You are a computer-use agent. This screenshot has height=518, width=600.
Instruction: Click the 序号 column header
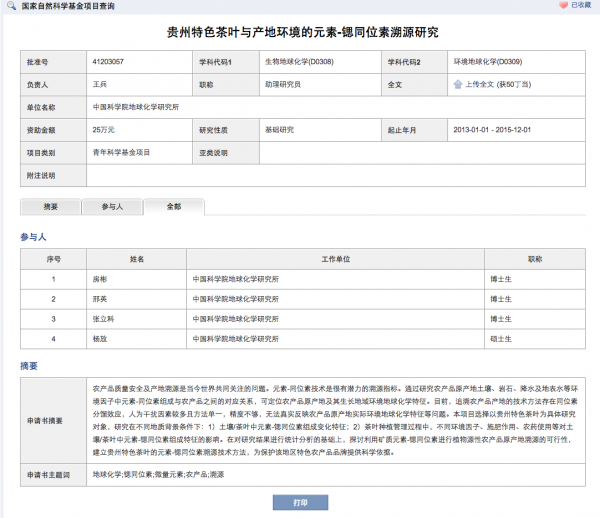tap(53, 259)
